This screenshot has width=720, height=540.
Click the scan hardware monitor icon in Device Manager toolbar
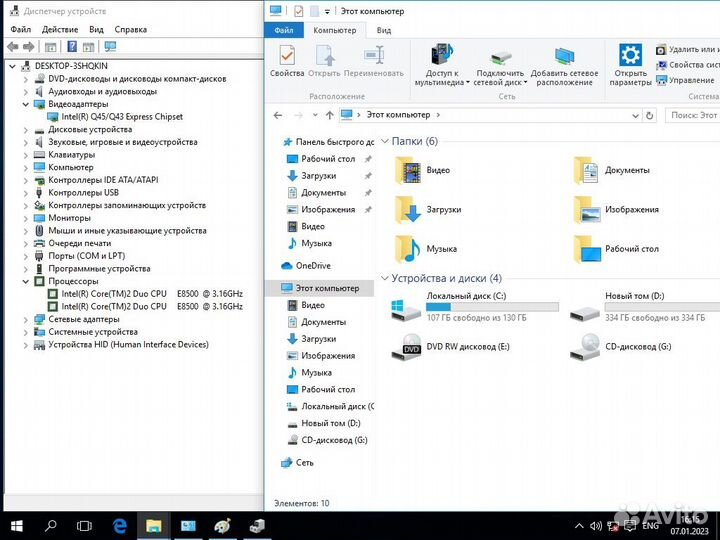pos(110,46)
